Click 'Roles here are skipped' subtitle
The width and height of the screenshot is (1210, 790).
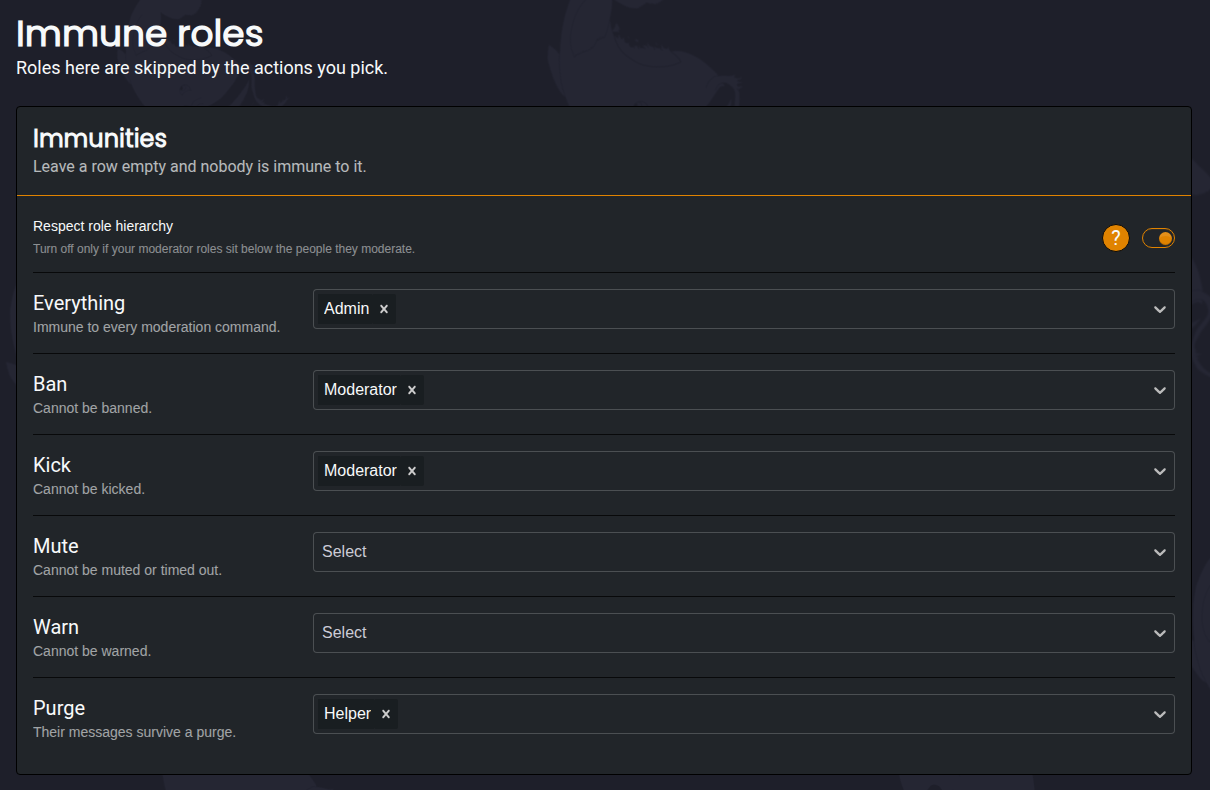pos(201,69)
